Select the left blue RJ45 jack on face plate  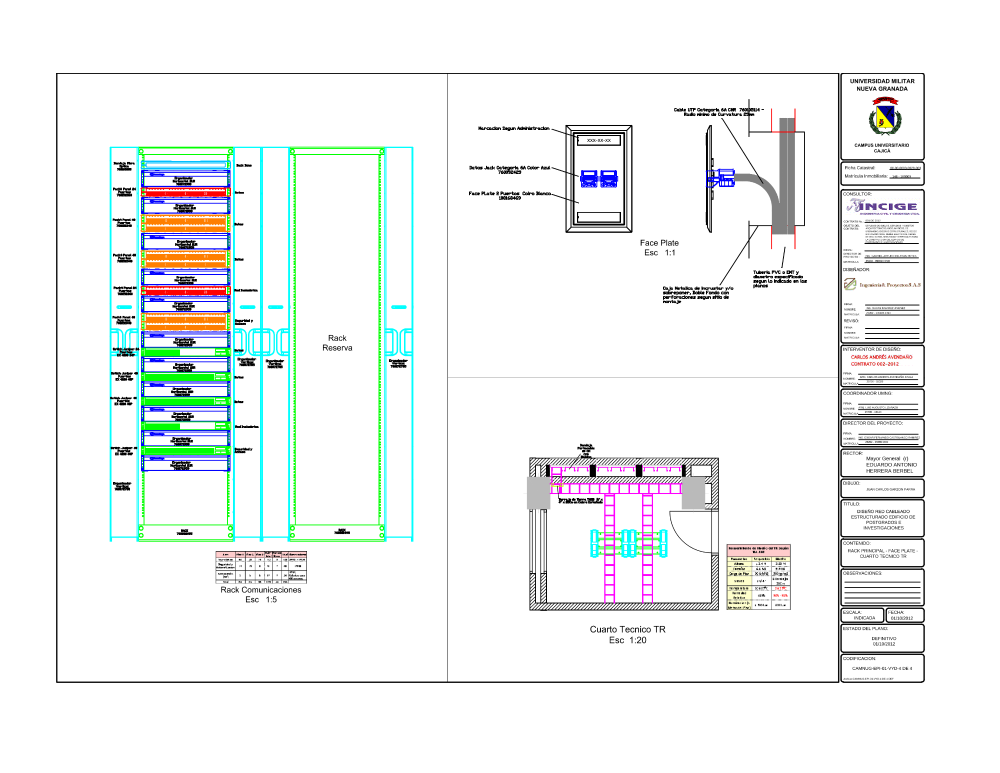[x=588, y=179]
